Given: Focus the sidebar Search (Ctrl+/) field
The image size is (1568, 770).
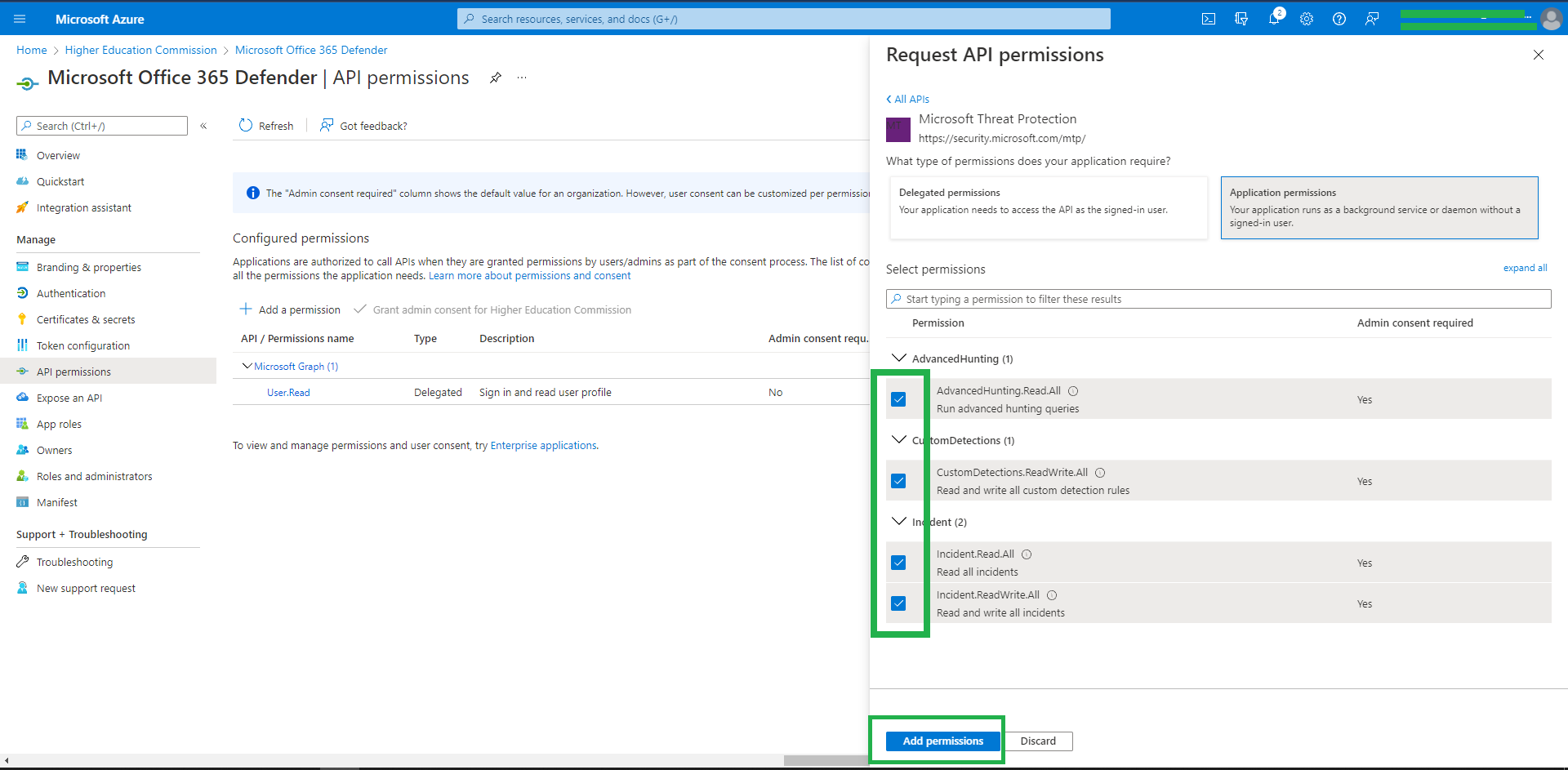Looking at the screenshot, I should 102,126.
